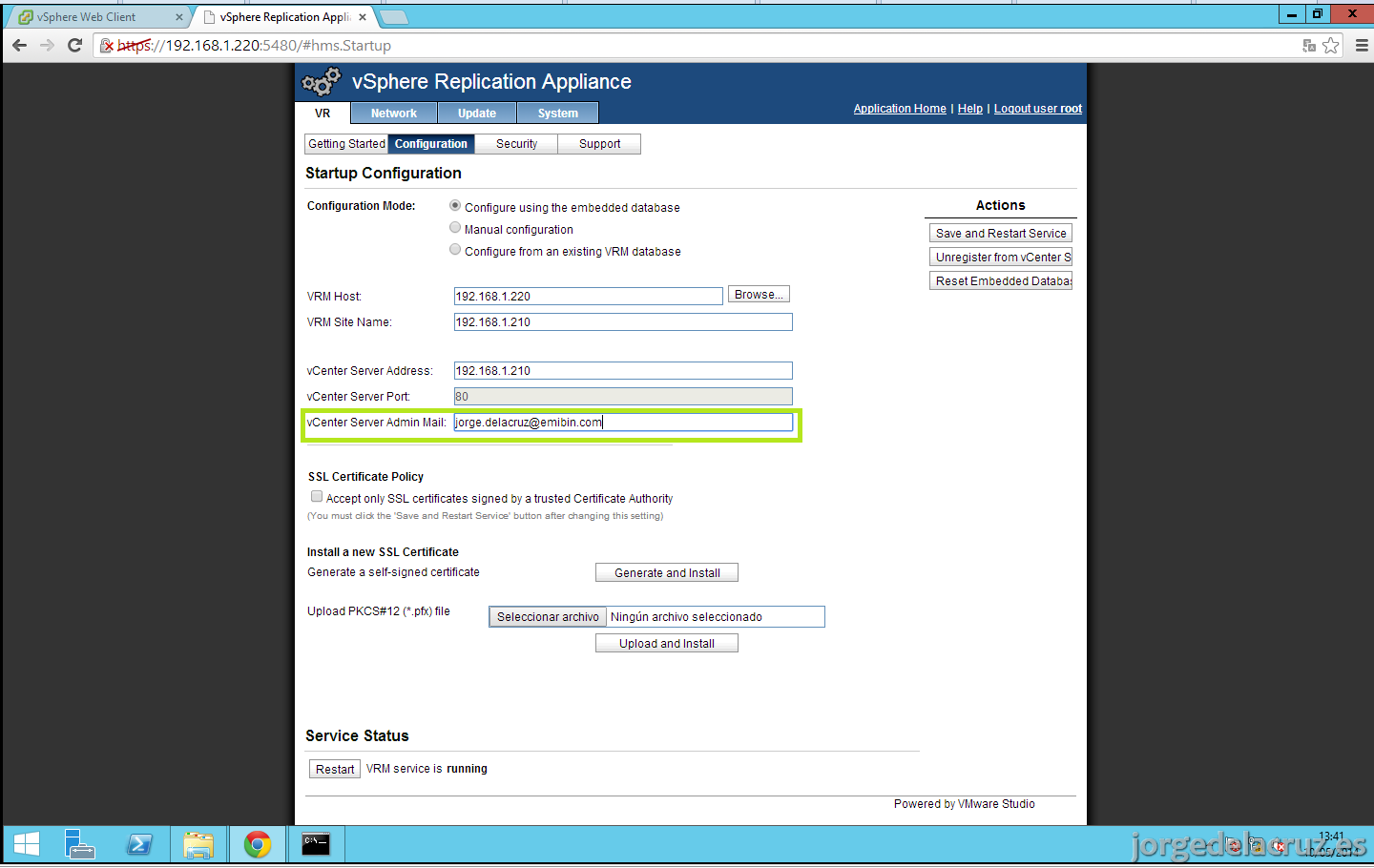Enable accepting only trusted CA certificates
The height and width of the screenshot is (868, 1374).
click(317, 496)
